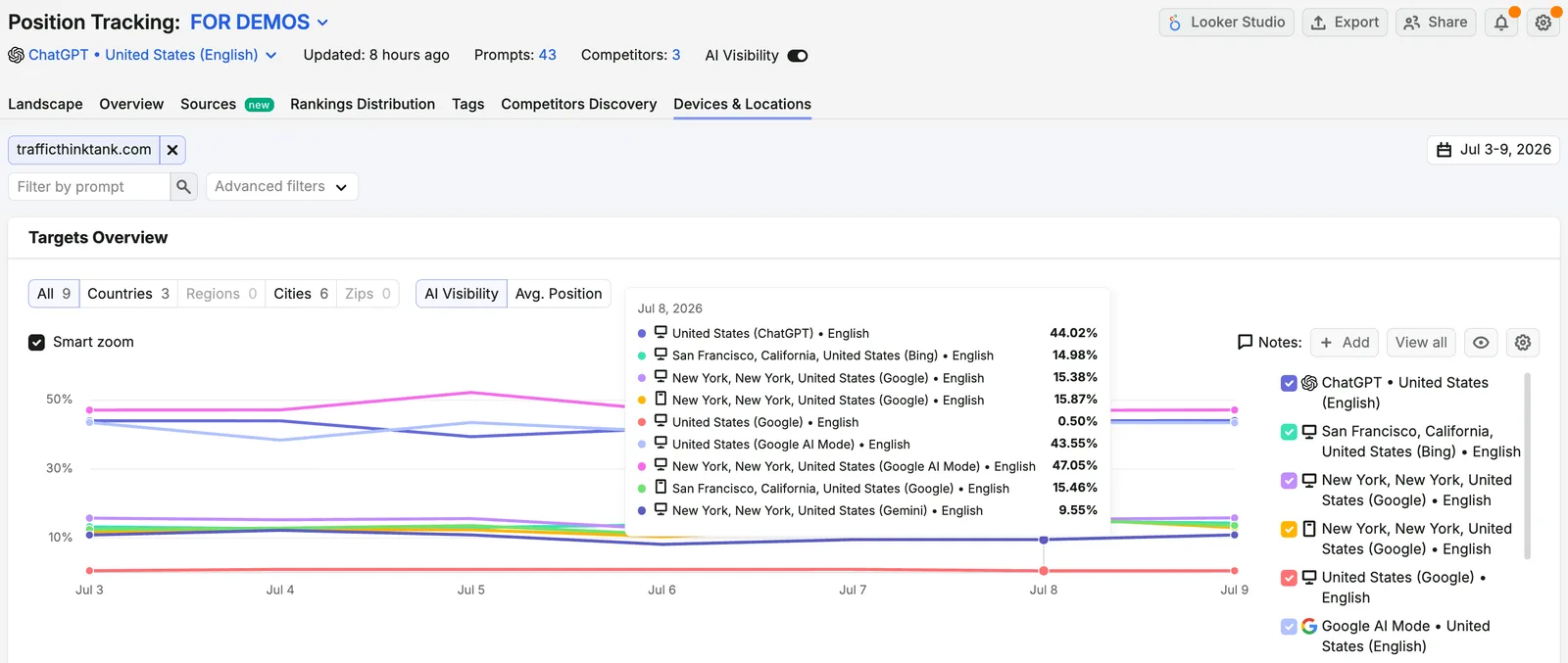Screen dimensions: 1568x663
Task: Select the AI Visibility metric button
Action: pos(462,294)
